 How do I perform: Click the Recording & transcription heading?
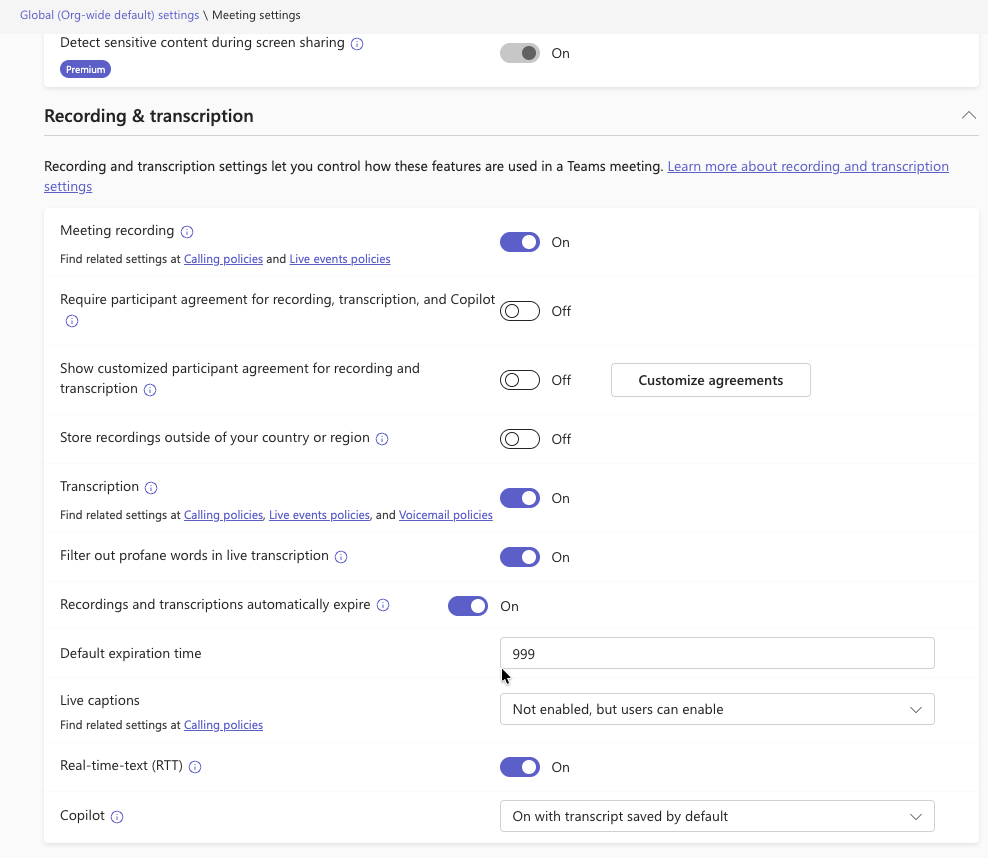pos(149,116)
